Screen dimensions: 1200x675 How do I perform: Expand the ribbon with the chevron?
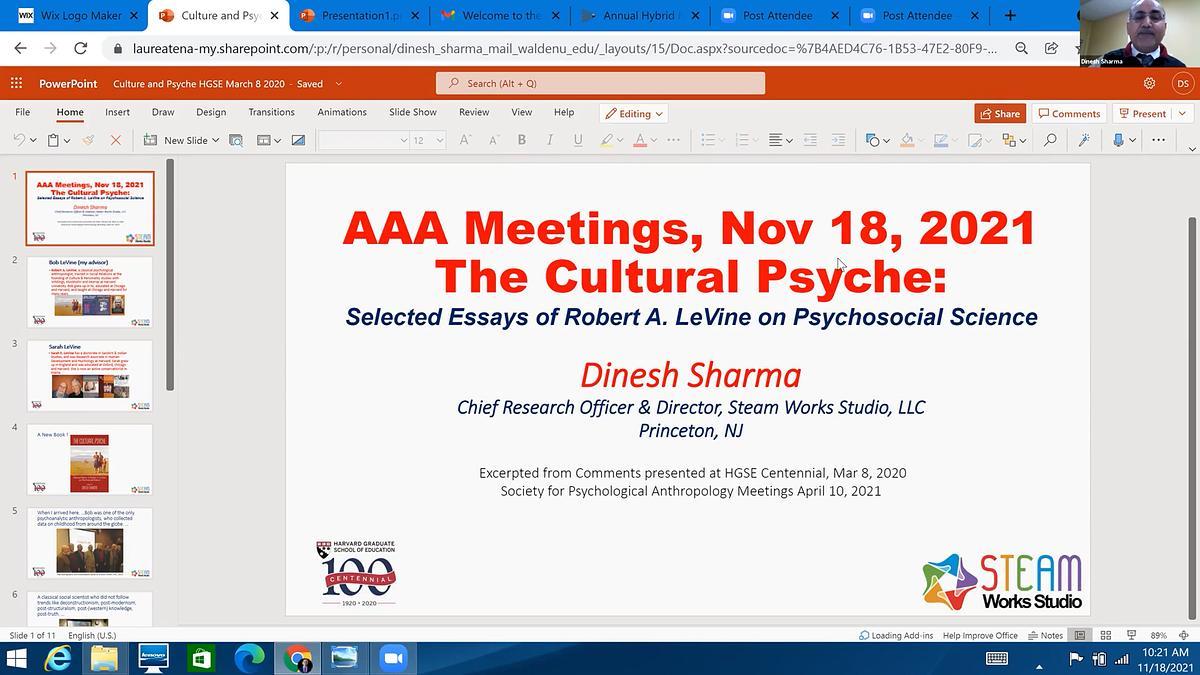click(x=1191, y=149)
